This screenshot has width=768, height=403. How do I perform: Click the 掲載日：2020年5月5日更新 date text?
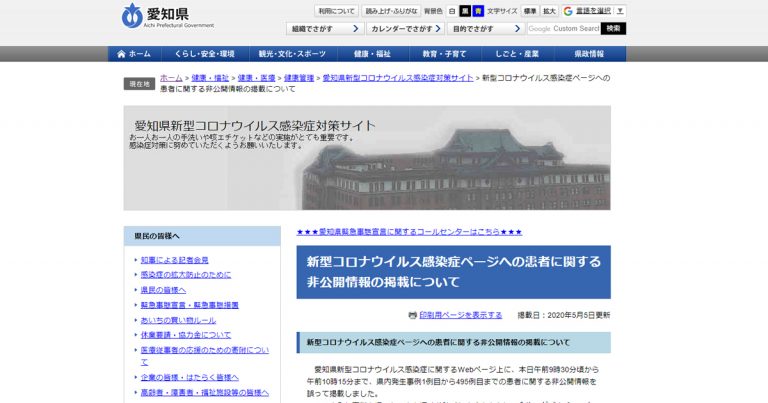564,315
